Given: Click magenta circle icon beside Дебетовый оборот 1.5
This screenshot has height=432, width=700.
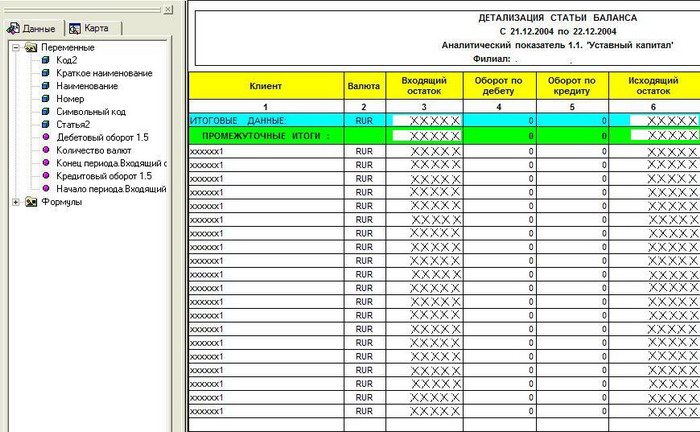Looking at the screenshot, I should (x=46, y=137).
